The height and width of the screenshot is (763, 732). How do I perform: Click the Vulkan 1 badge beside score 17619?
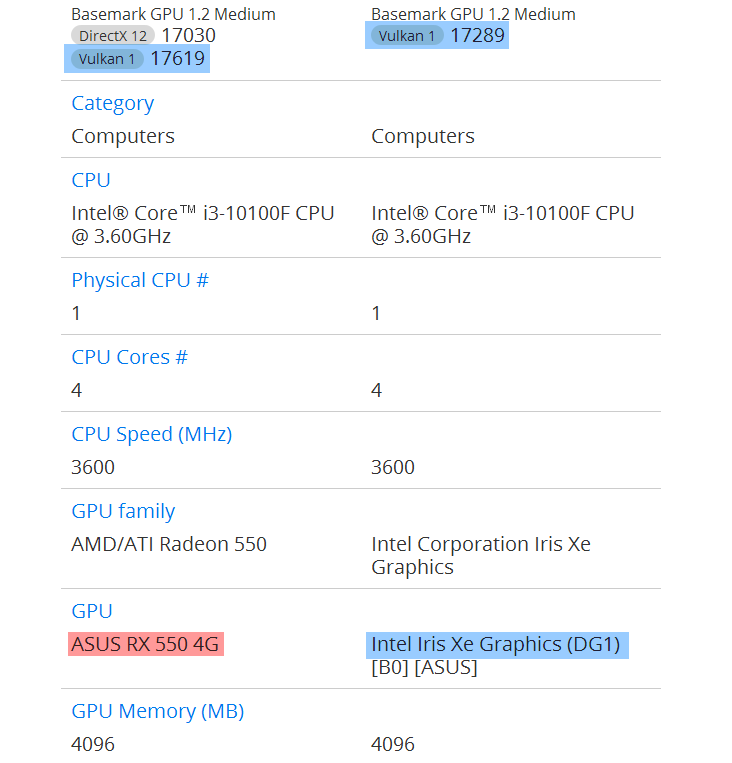point(107,59)
